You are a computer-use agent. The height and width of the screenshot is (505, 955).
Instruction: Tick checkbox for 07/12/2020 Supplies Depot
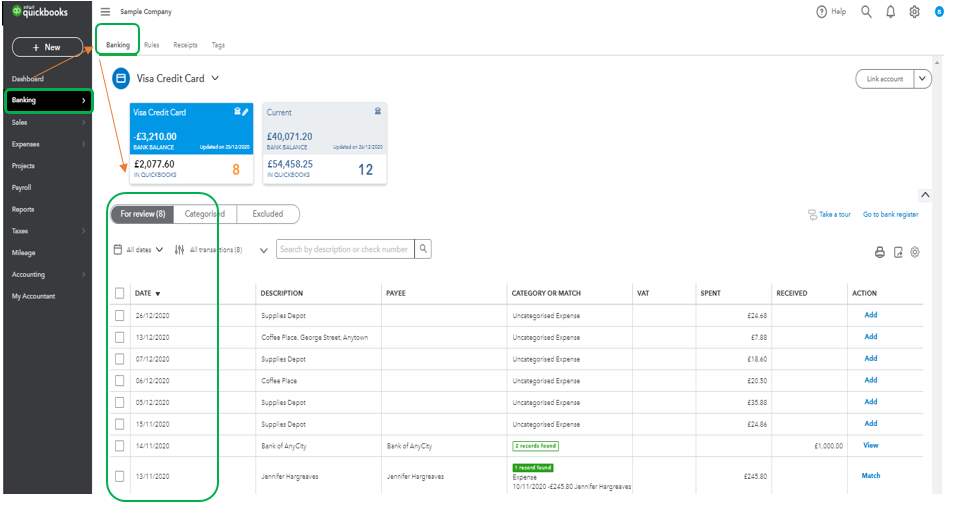click(119, 359)
